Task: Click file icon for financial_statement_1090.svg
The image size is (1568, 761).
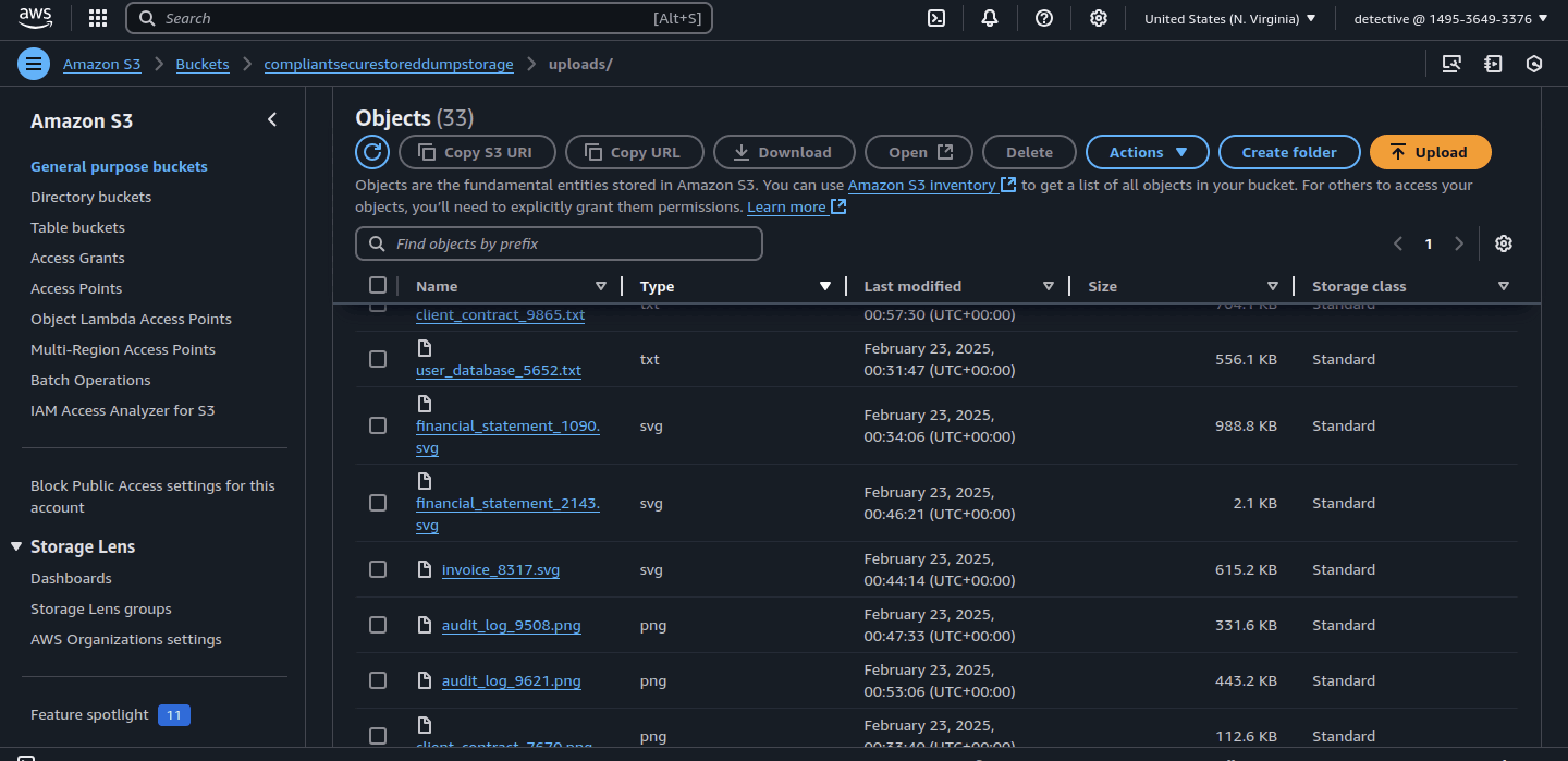Action: 424,404
